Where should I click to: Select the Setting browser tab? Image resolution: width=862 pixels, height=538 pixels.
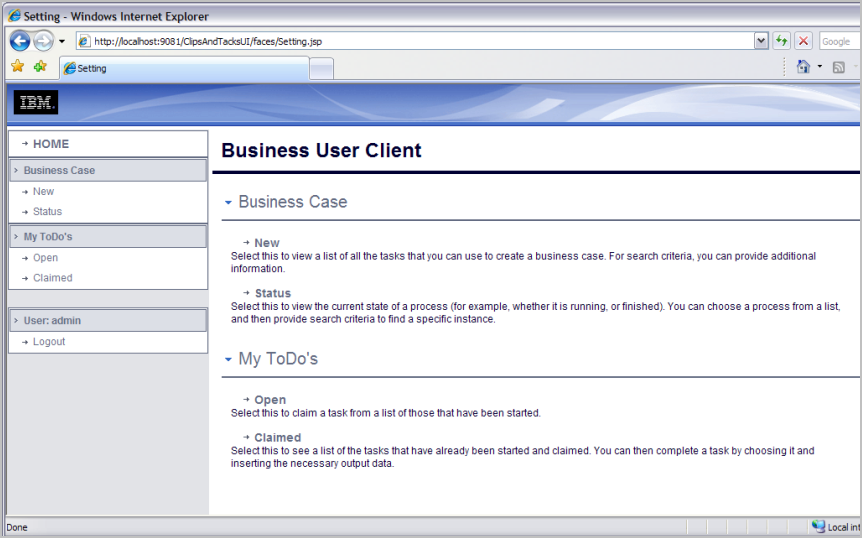[184, 68]
